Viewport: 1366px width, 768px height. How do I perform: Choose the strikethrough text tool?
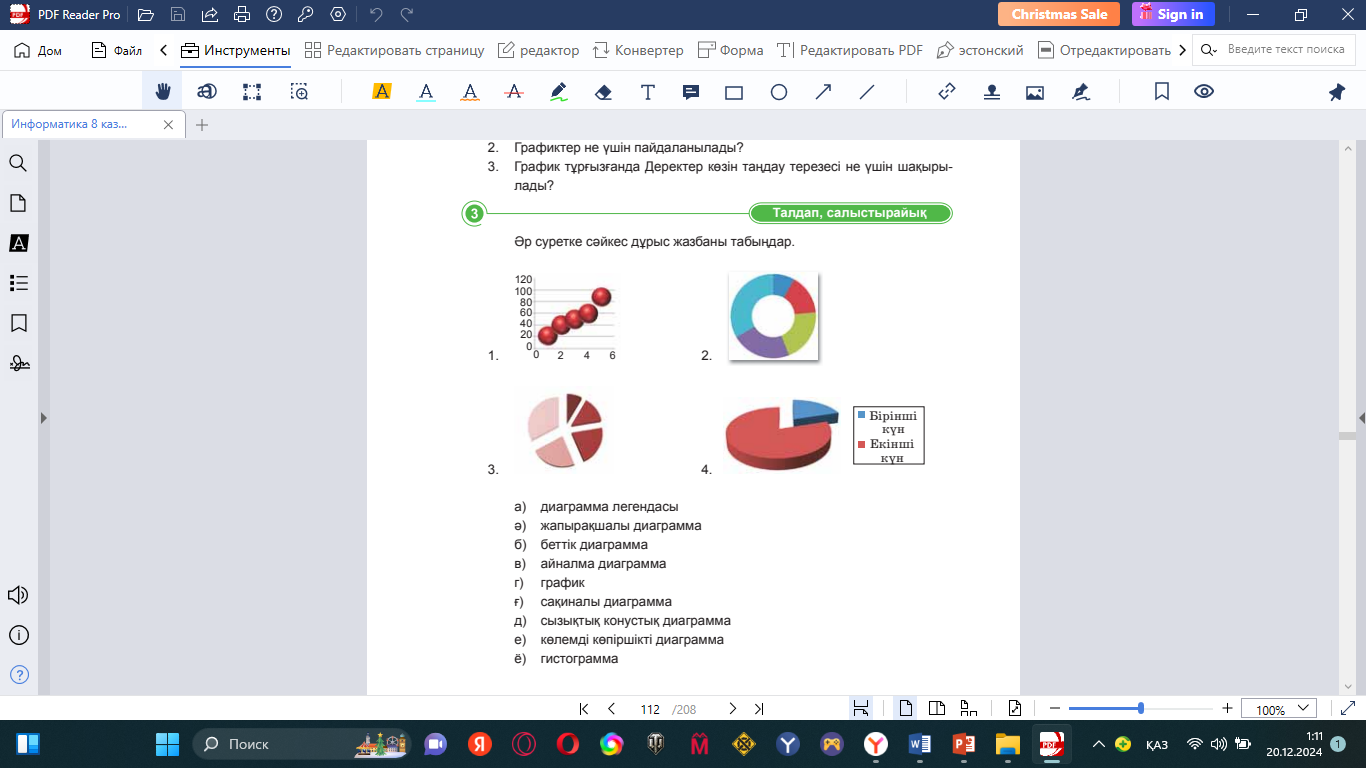click(x=515, y=92)
